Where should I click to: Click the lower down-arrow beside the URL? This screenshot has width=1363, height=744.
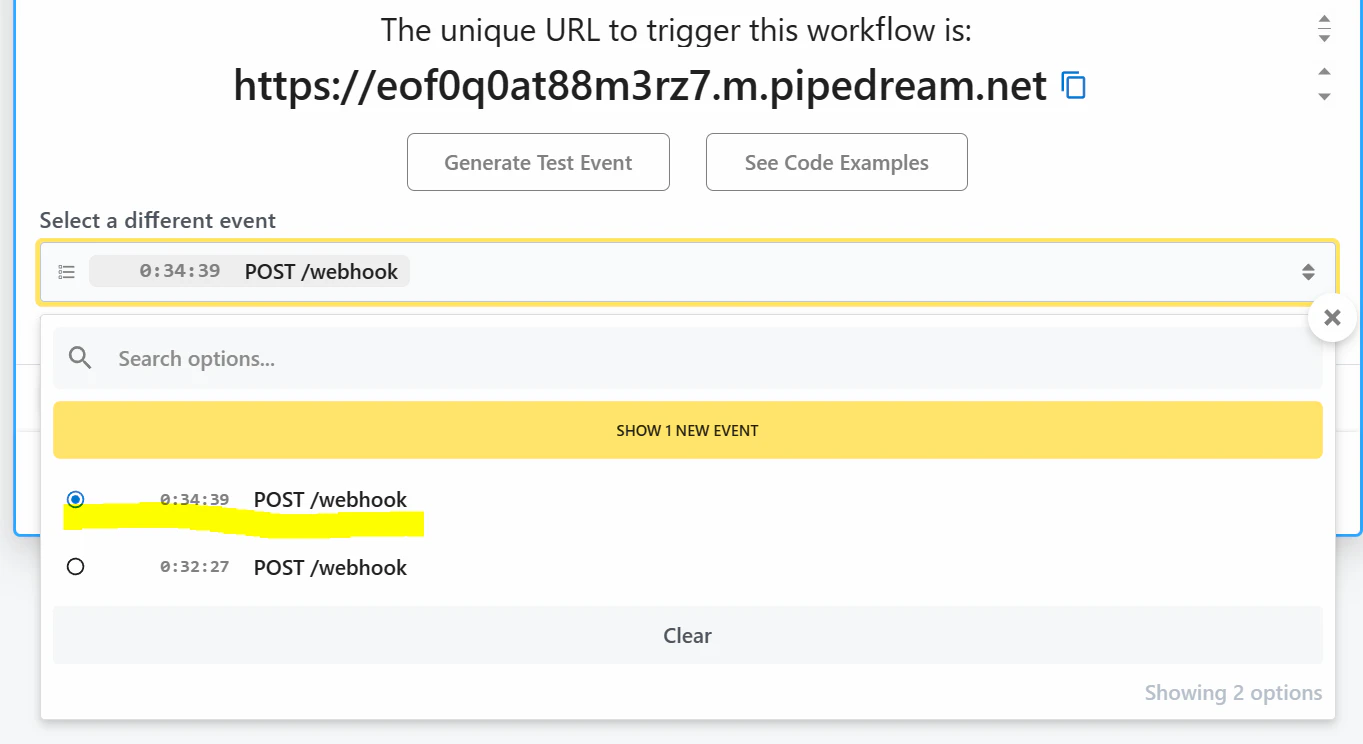pos(1324,97)
